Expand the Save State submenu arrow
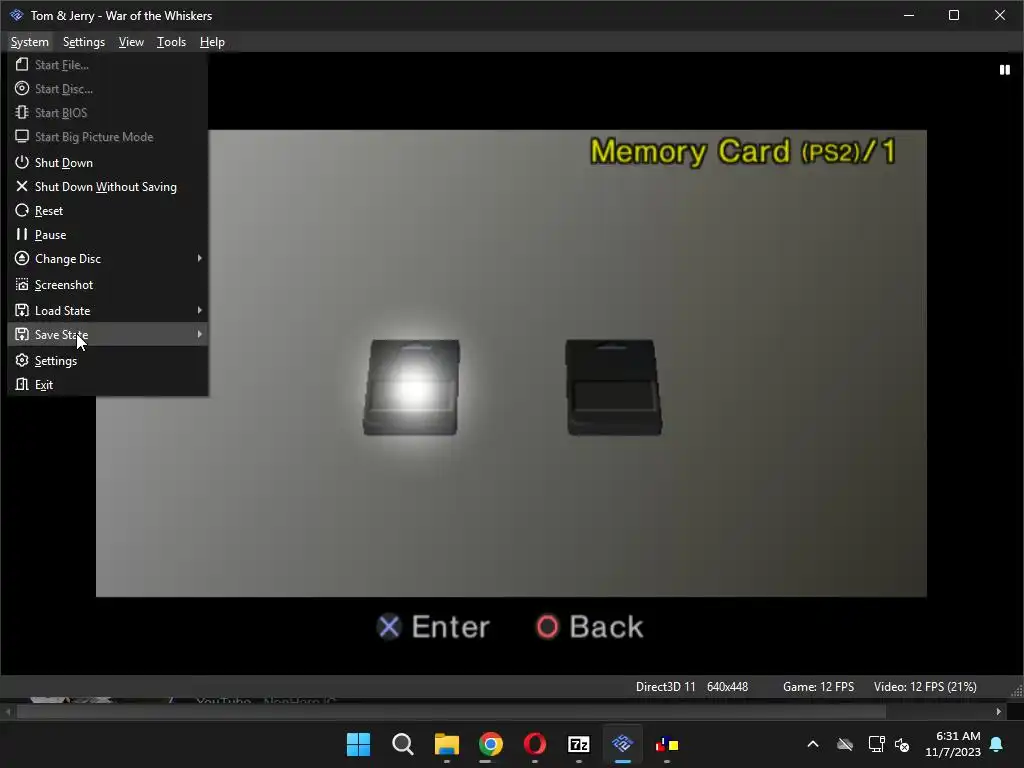 (x=199, y=334)
